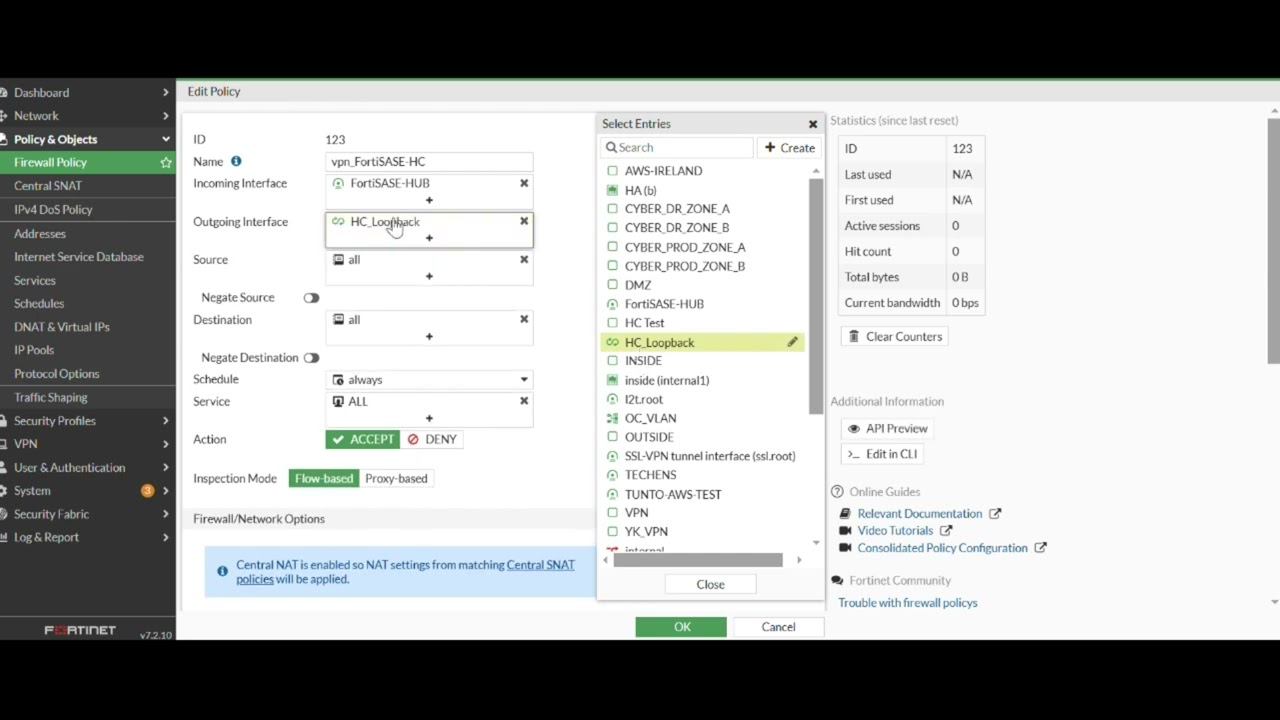Click the Search field in Select Entries

tap(677, 147)
